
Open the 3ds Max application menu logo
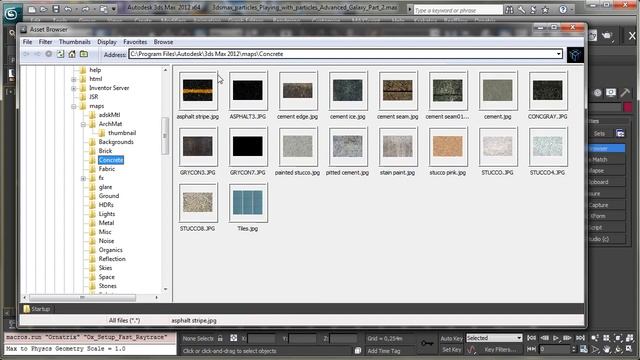coord(11,15)
